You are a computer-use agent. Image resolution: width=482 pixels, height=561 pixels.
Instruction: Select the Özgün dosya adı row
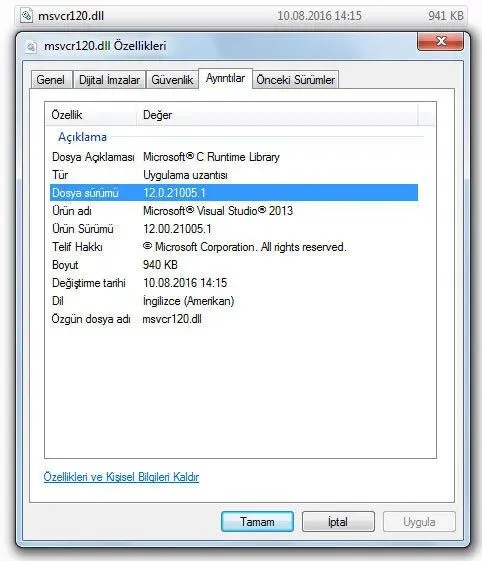coord(234,319)
